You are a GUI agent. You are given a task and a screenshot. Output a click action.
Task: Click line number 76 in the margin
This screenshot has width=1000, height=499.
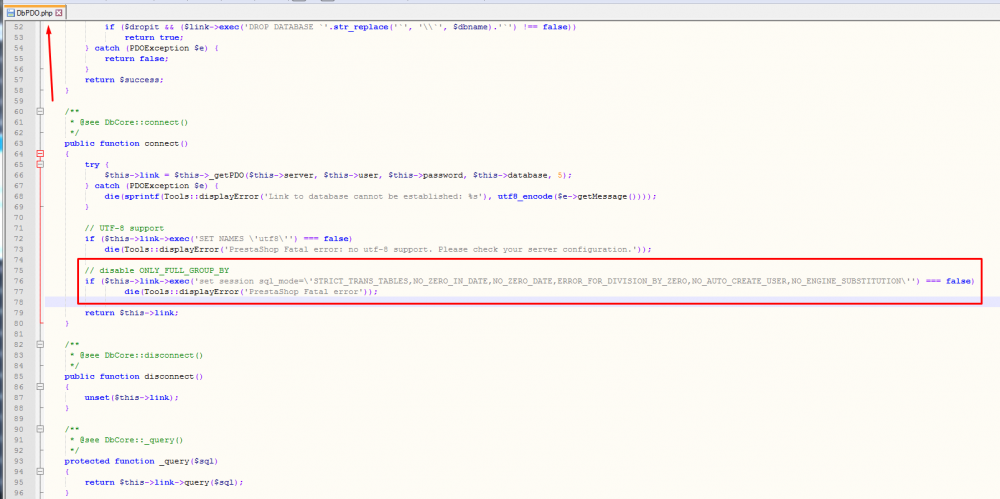pos(18,281)
